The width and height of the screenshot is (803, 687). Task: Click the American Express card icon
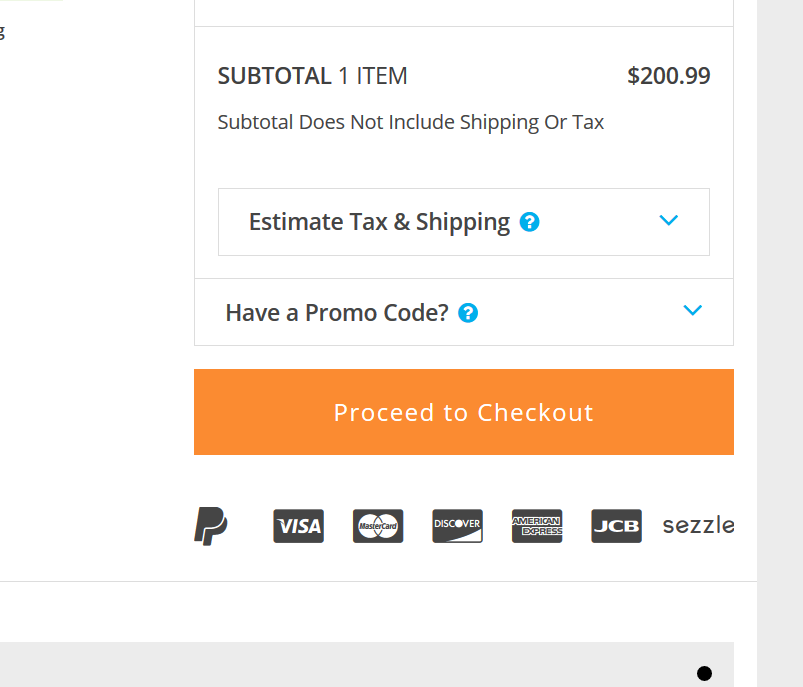(537, 526)
